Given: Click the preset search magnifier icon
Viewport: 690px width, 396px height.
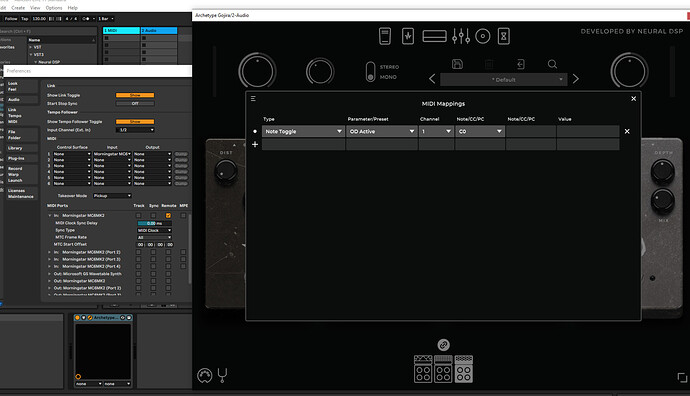Looking at the screenshot, I should pos(552,64).
